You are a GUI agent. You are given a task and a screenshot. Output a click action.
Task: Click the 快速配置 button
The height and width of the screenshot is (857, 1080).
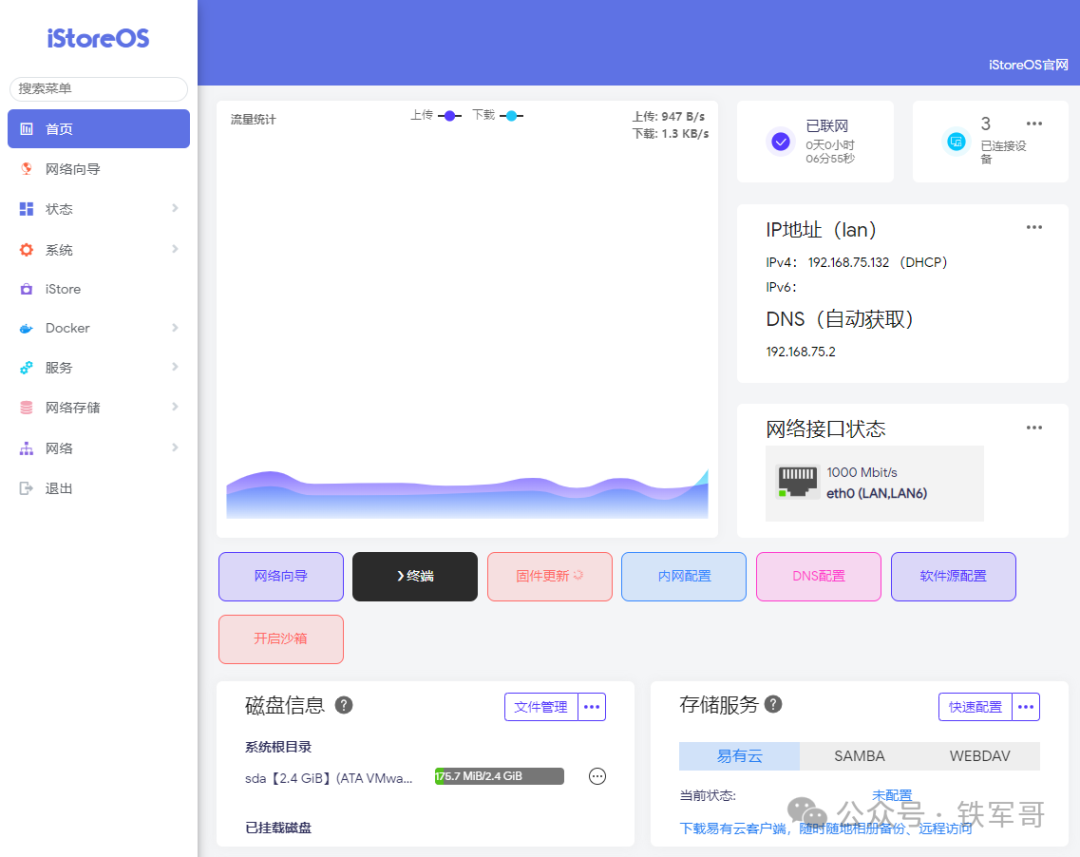tap(975, 707)
